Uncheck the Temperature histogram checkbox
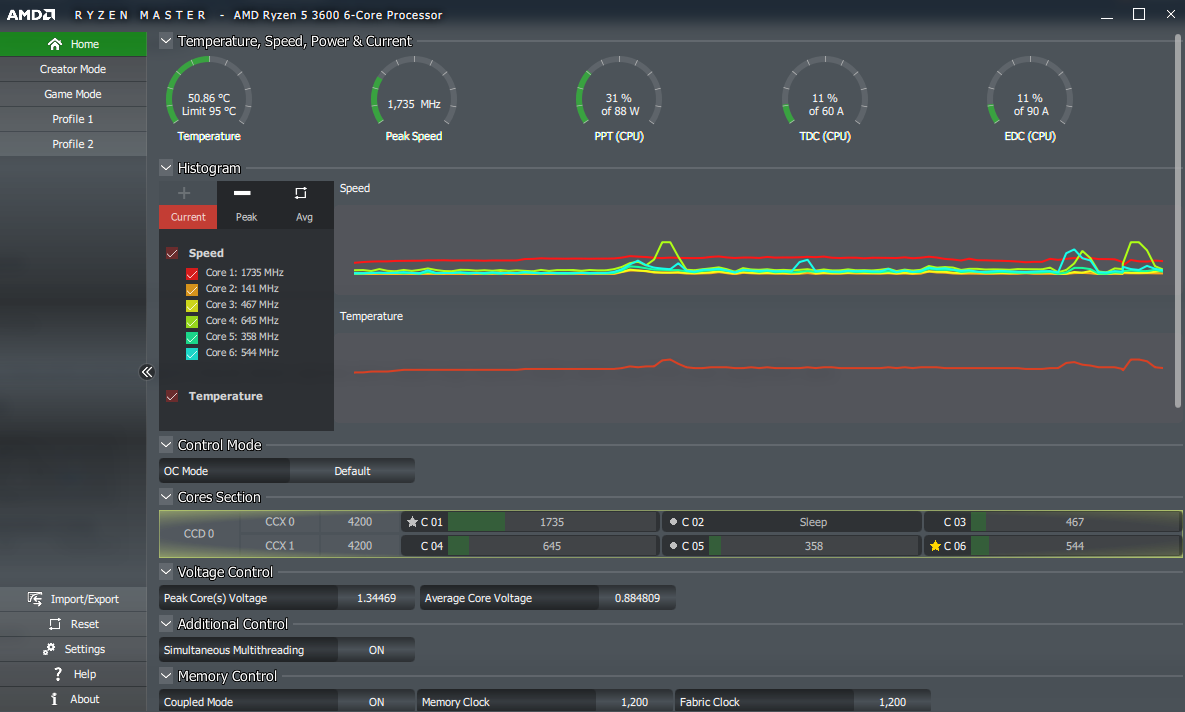 [x=172, y=396]
